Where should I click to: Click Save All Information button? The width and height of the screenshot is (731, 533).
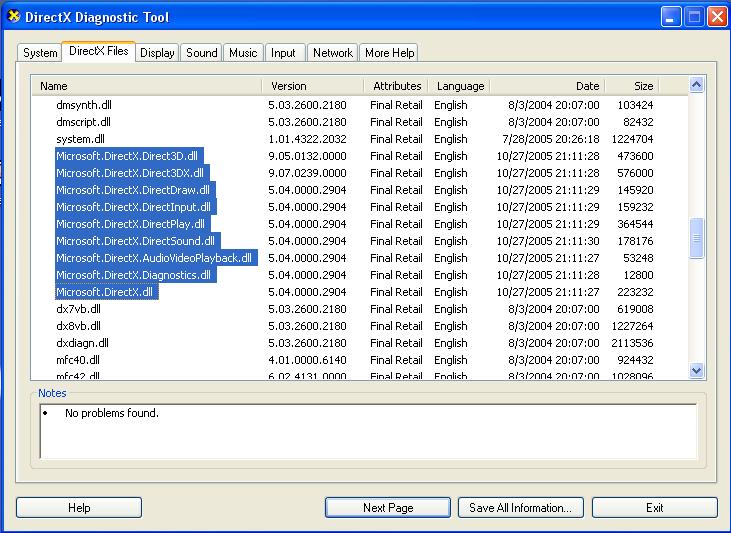pyautogui.click(x=520, y=508)
